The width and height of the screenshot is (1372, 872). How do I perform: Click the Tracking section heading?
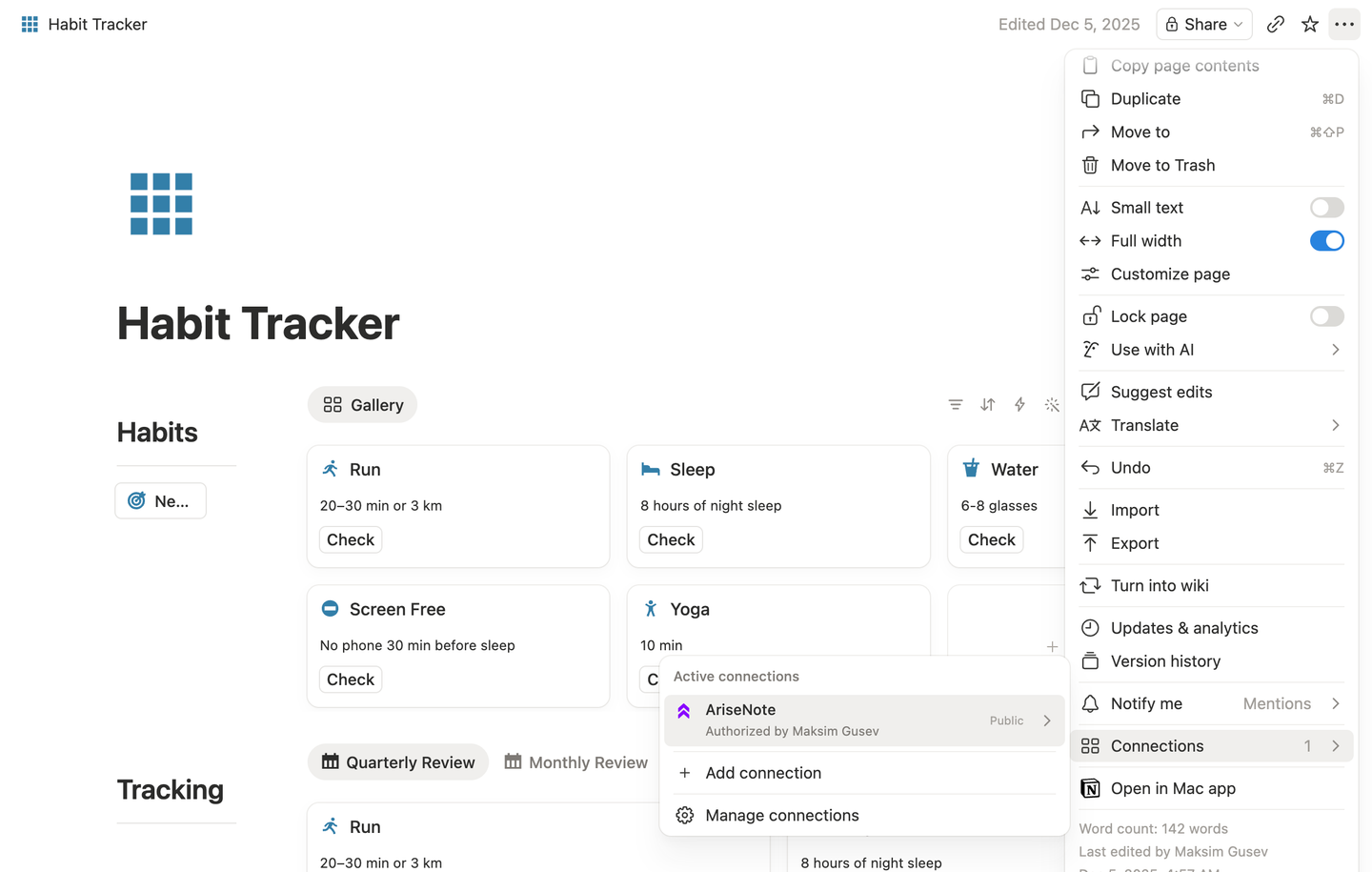click(171, 790)
